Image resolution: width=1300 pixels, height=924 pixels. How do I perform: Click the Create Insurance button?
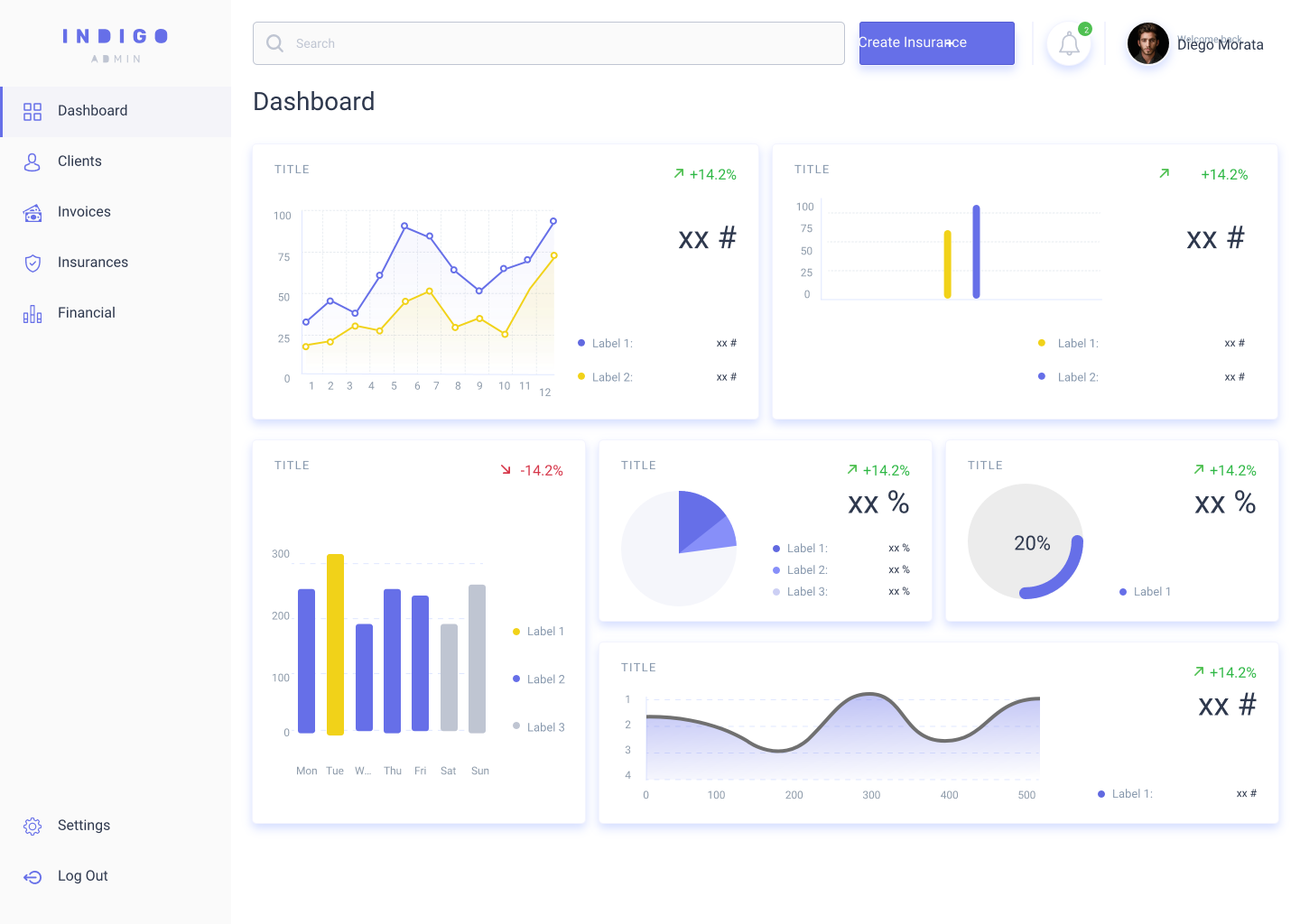tap(937, 43)
